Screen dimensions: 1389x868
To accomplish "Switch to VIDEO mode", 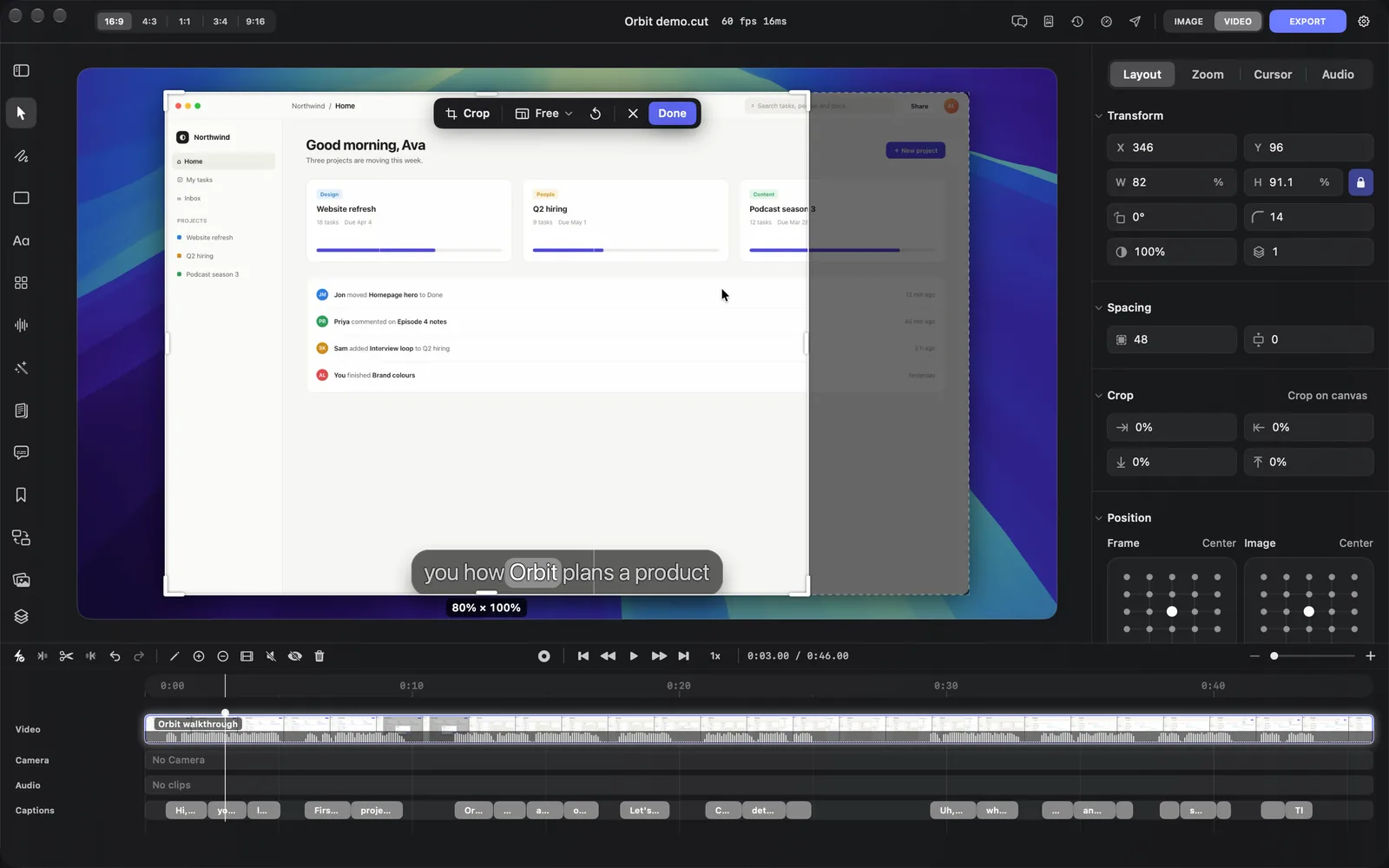I will (x=1237, y=22).
